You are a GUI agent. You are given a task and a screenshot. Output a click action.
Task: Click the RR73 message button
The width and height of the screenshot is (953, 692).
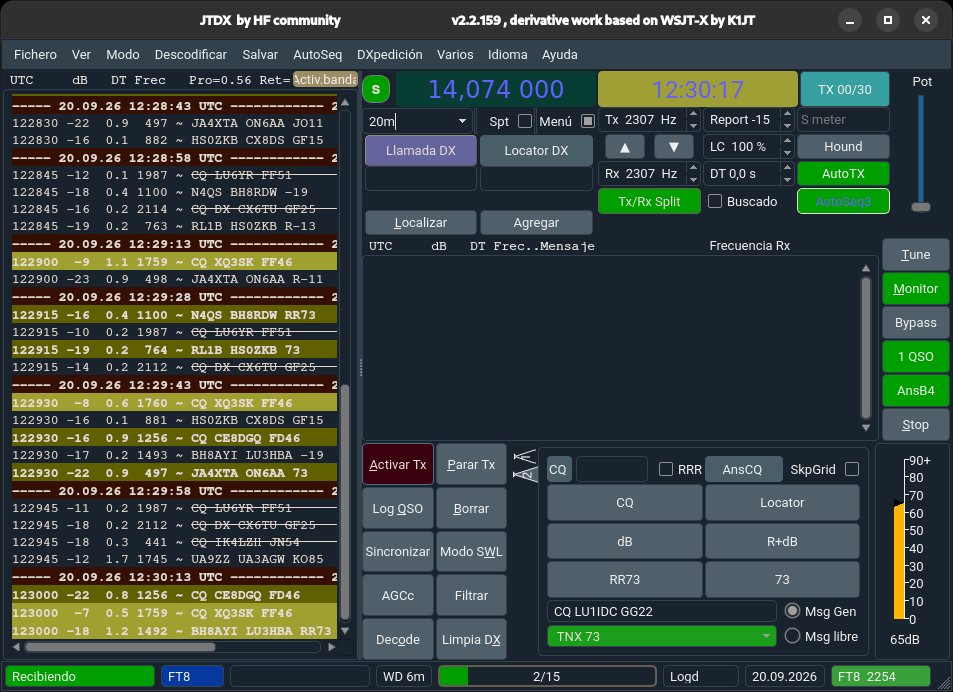[x=625, y=580]
